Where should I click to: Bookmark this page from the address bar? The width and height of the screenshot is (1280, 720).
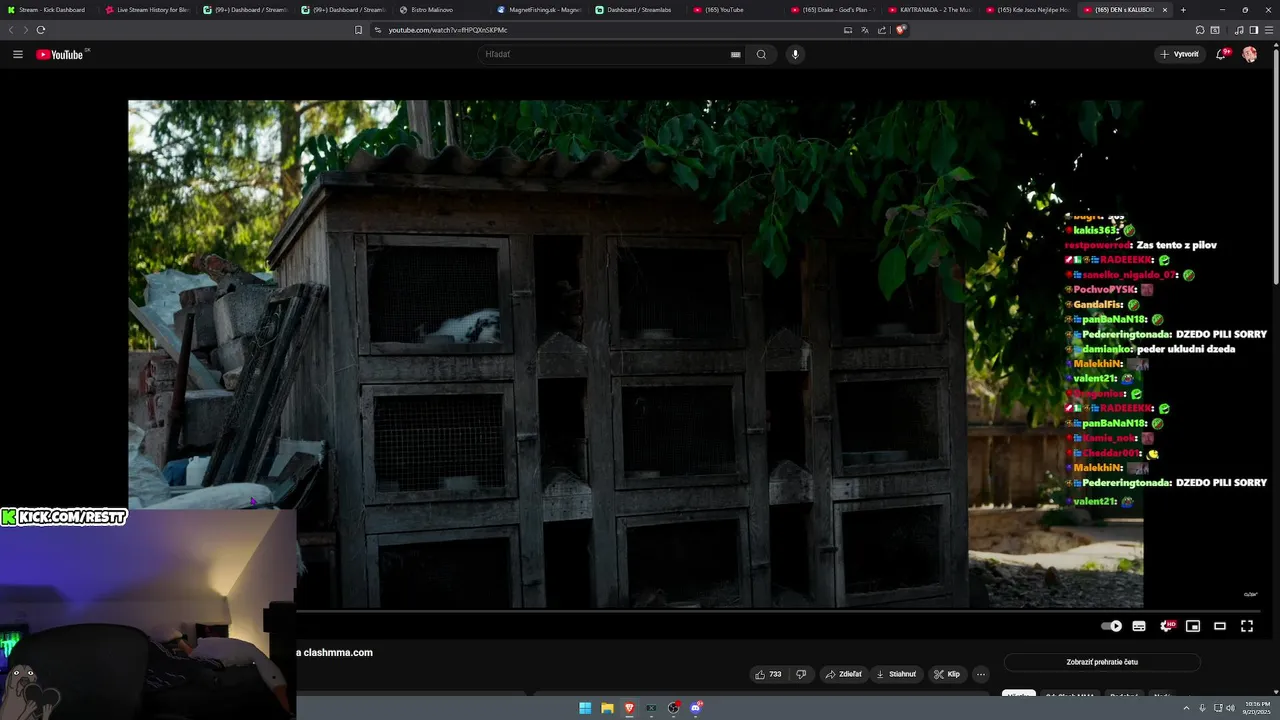(x=359, y=30)
